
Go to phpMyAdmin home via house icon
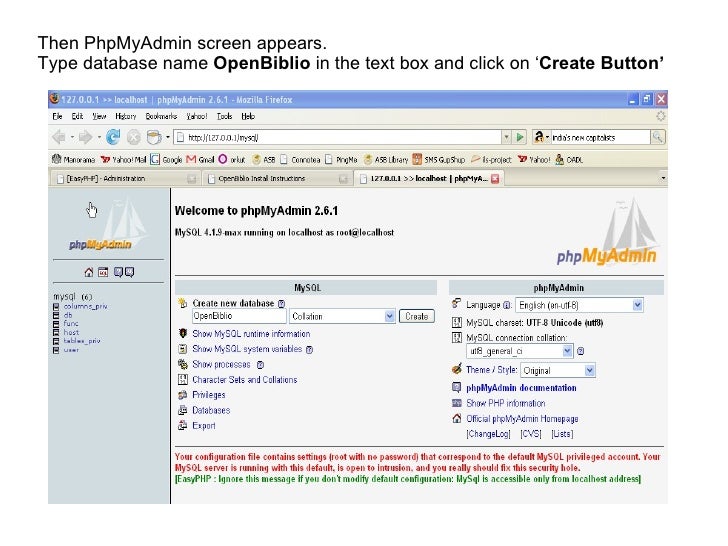click(x=89, y=272)
